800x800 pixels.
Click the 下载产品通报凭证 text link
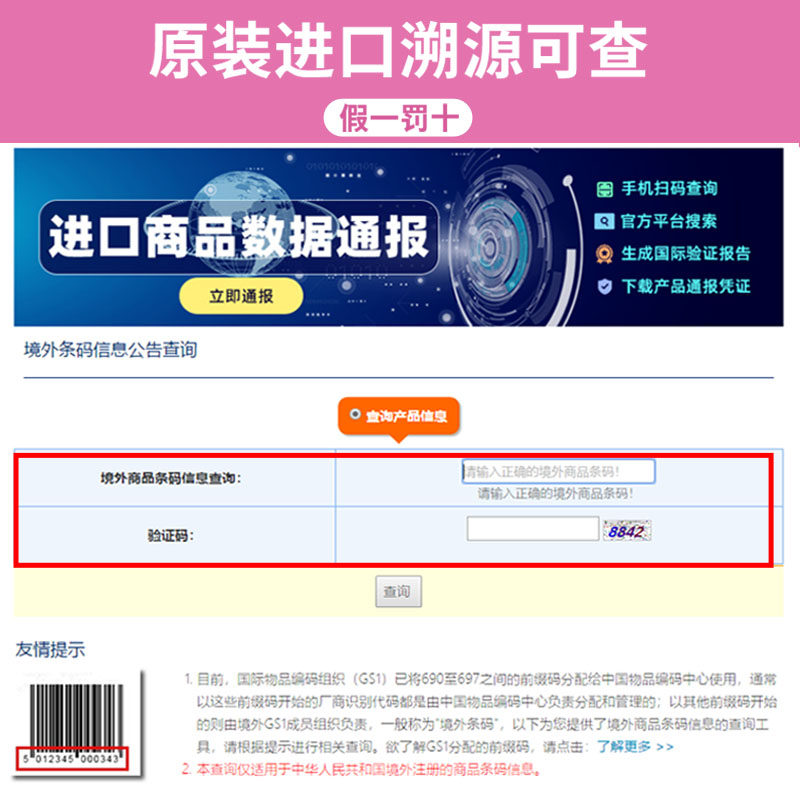(x=685, y=286)
